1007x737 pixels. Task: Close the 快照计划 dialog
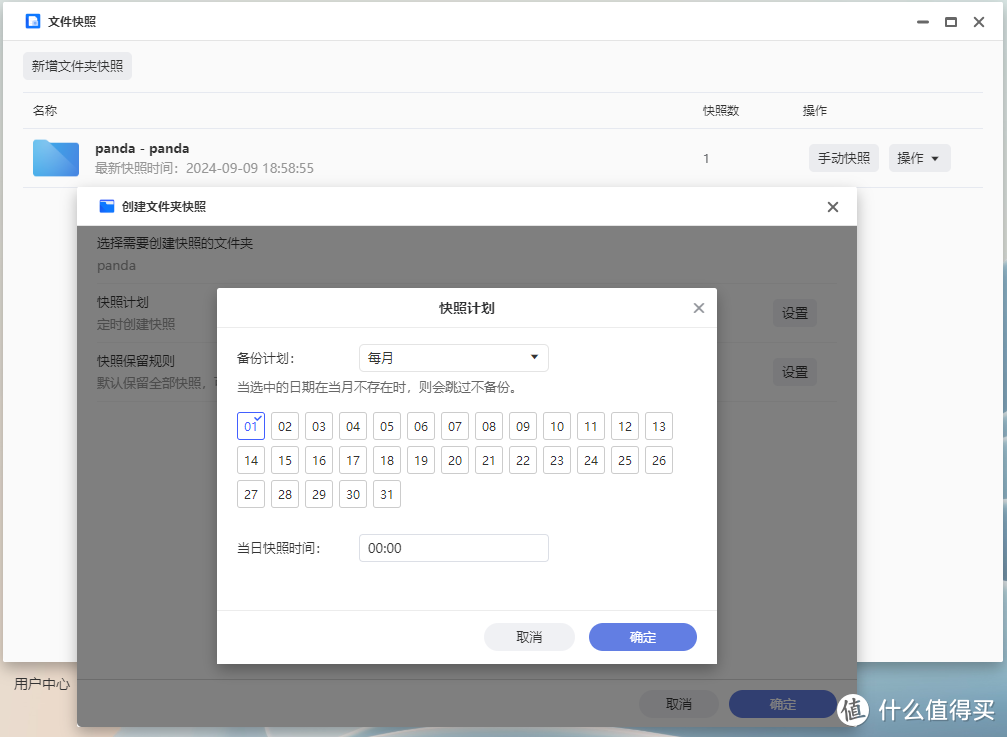(698, 308)
